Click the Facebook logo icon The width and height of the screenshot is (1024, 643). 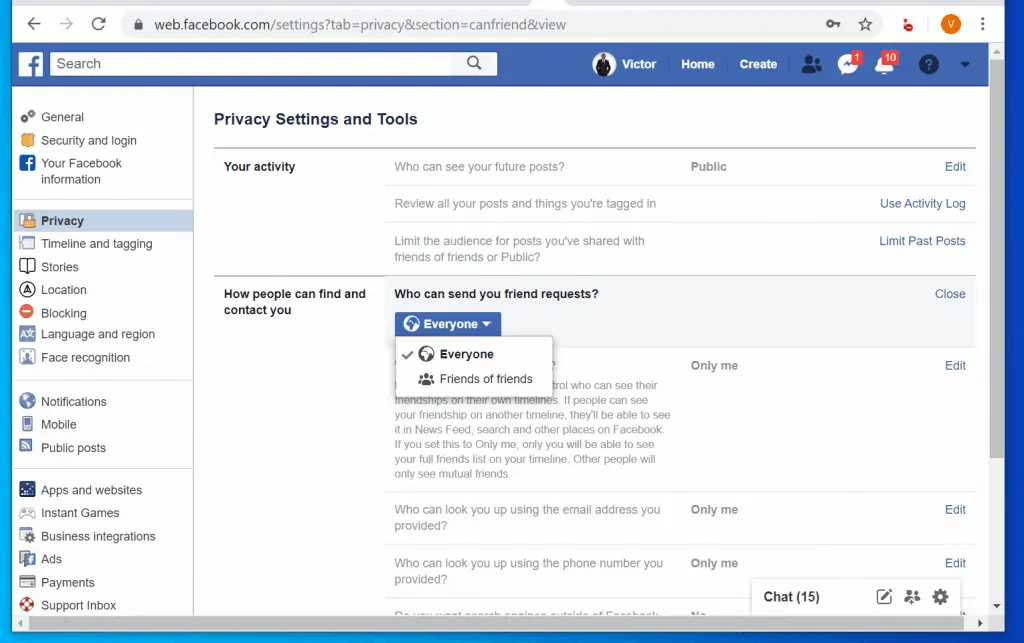pyautogui.click(x=30, y=64)
